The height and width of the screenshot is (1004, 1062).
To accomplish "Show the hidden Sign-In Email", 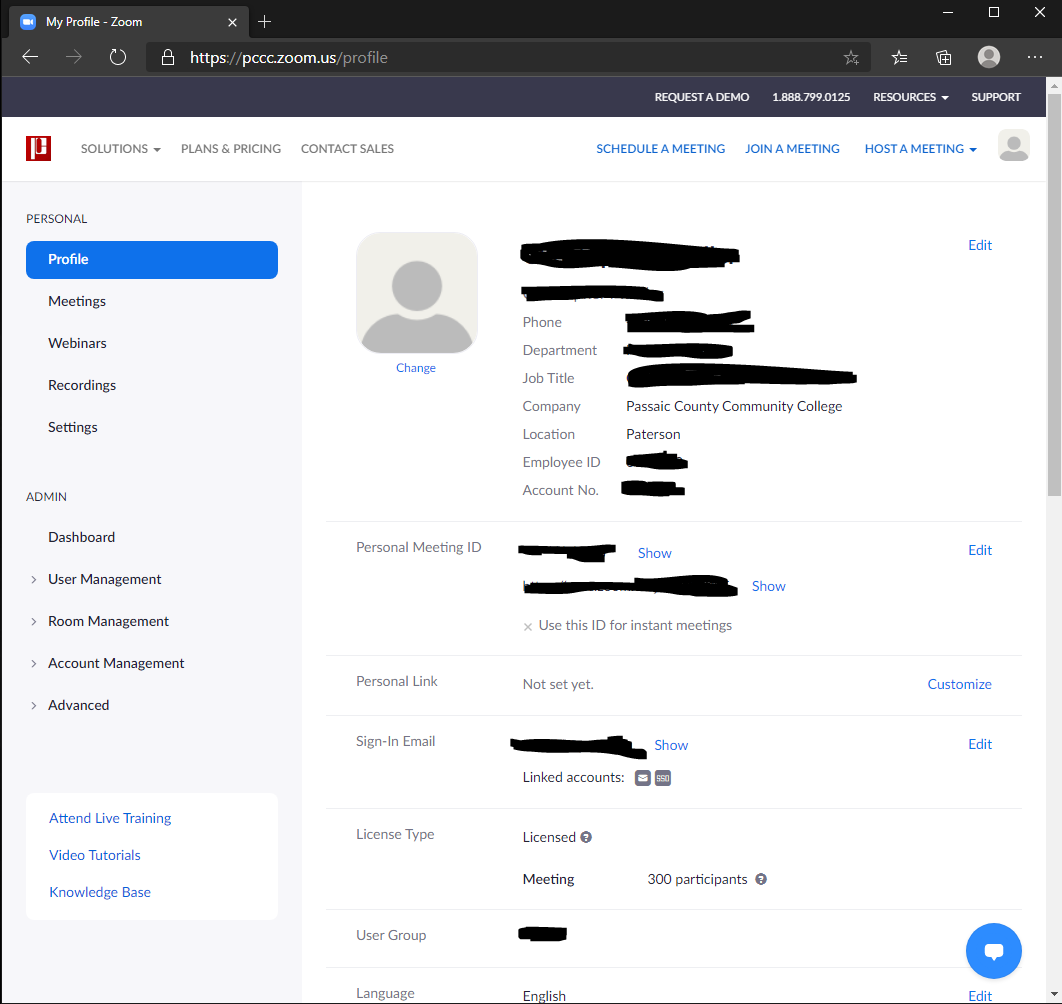I will click(671, 745).
